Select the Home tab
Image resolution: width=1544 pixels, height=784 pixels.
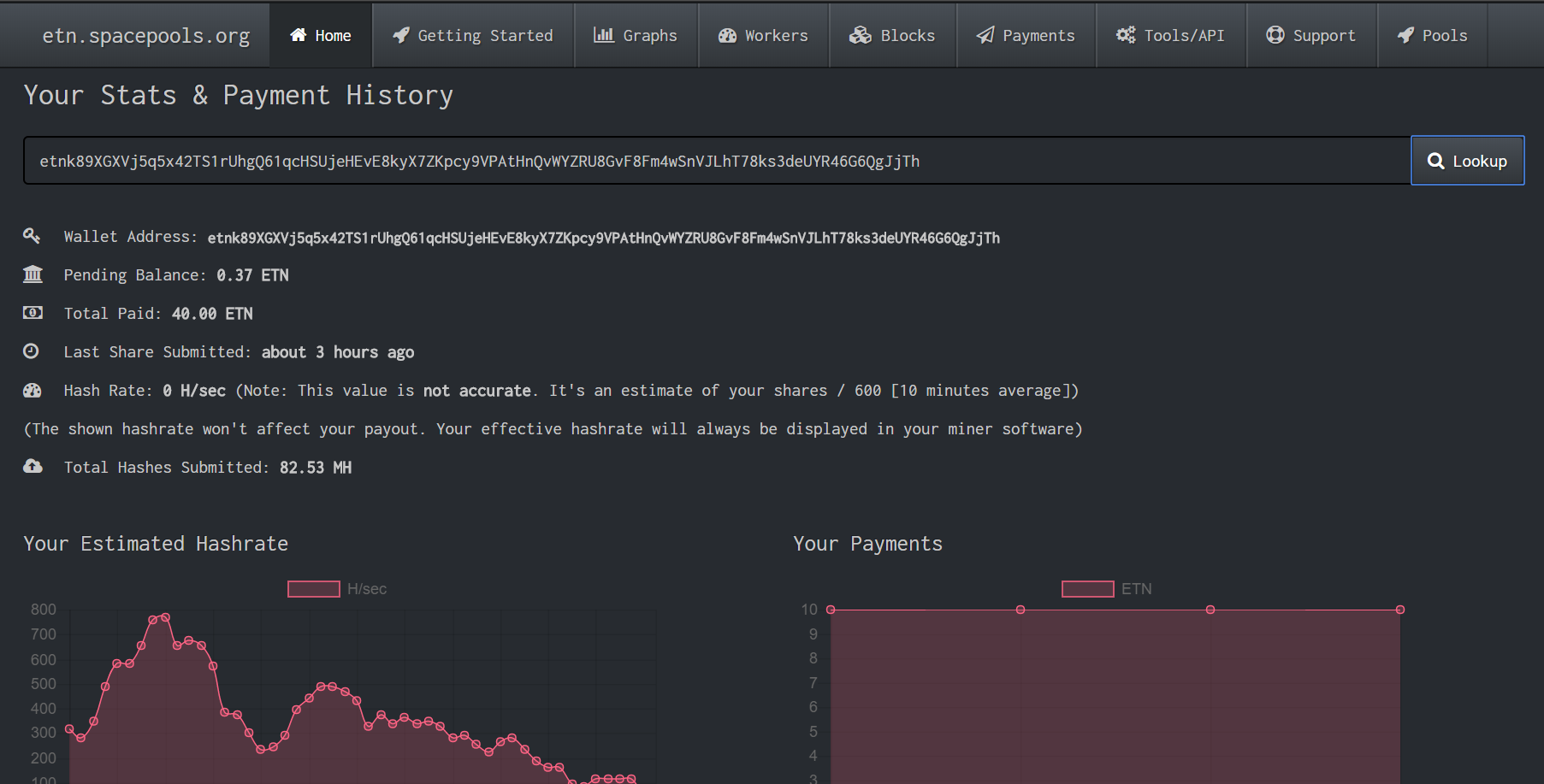[x=321, y=35]
